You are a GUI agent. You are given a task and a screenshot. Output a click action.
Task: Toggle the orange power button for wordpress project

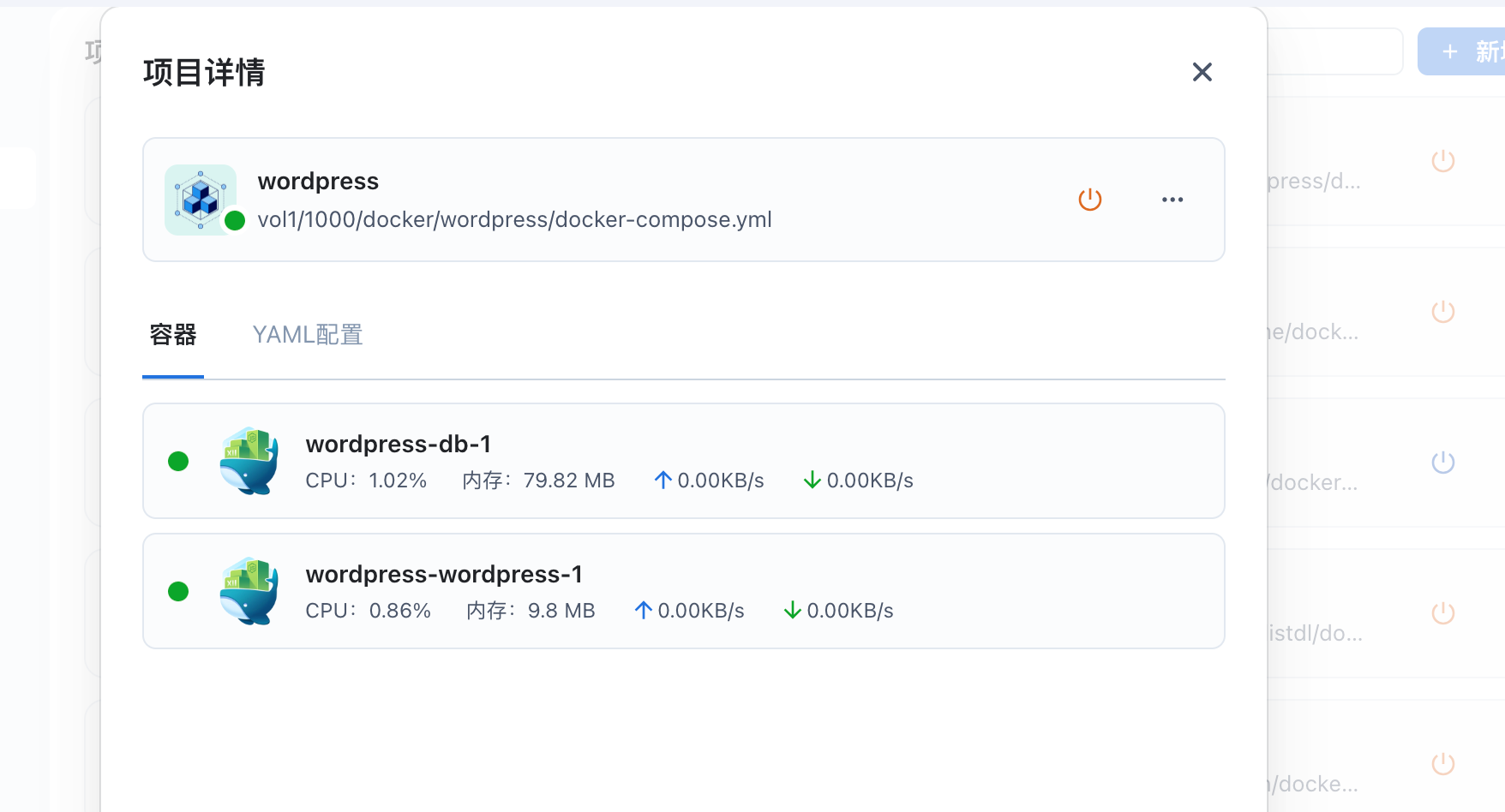tap(1089, 200)
